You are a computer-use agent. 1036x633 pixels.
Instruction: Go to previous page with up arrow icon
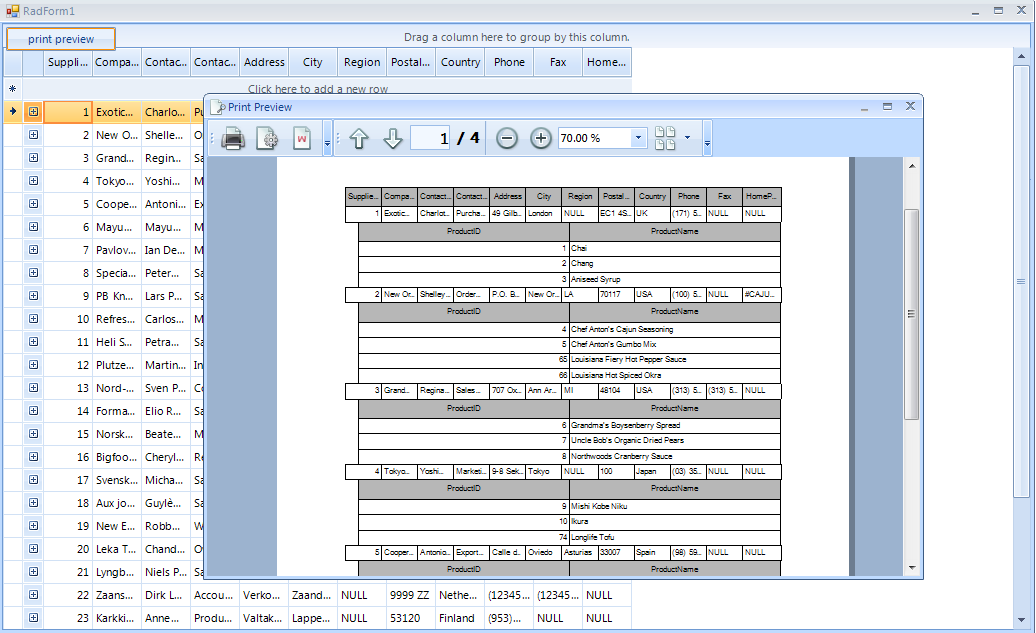point(358,138)
